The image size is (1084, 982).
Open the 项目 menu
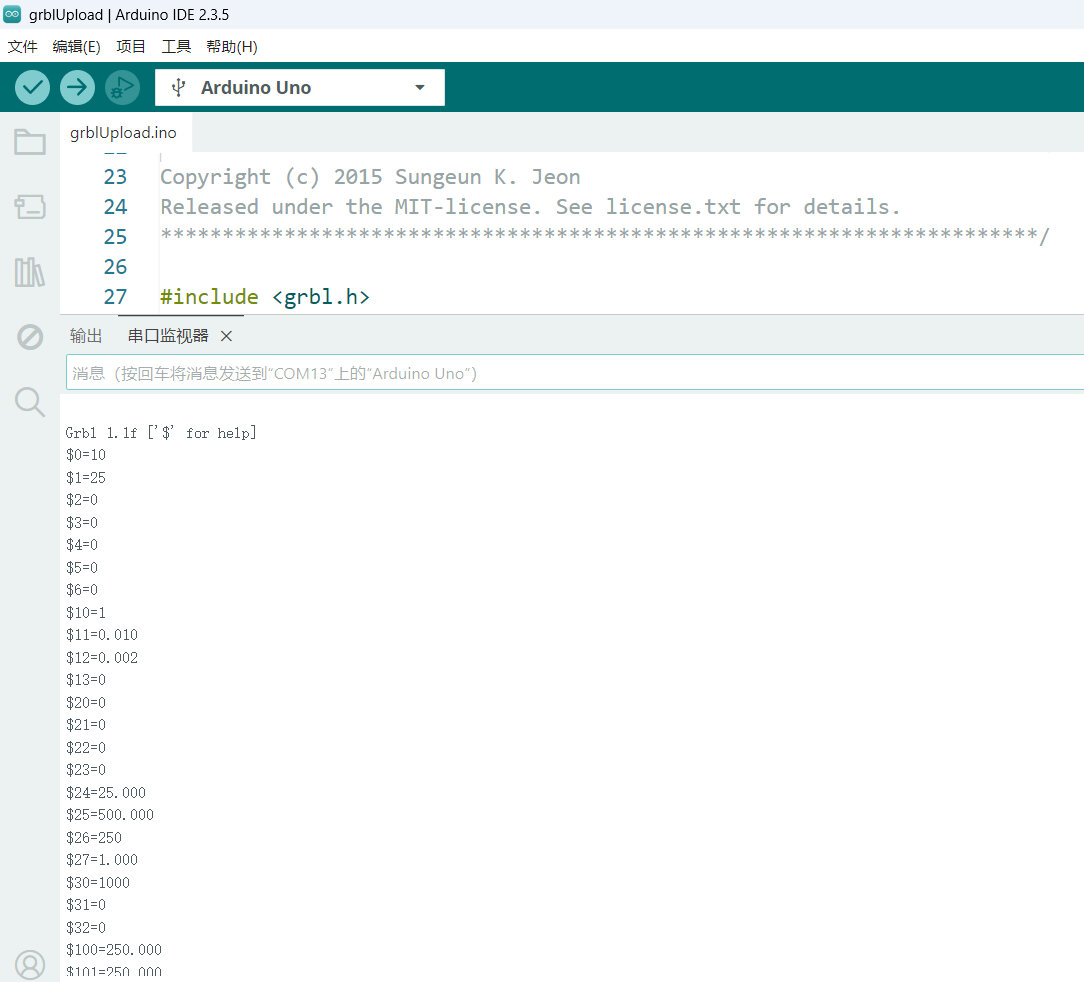[131, 46]
